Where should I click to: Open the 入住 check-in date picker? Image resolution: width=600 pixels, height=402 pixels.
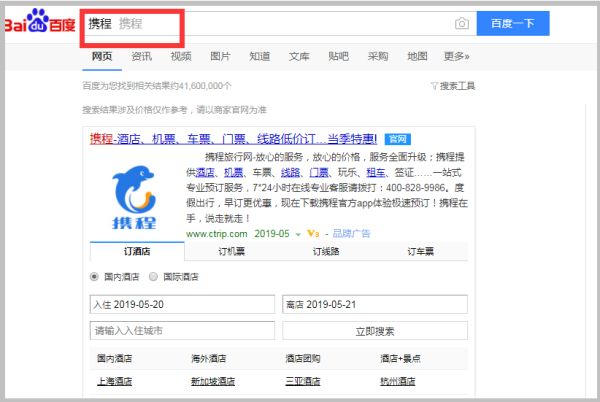[182, 304]
